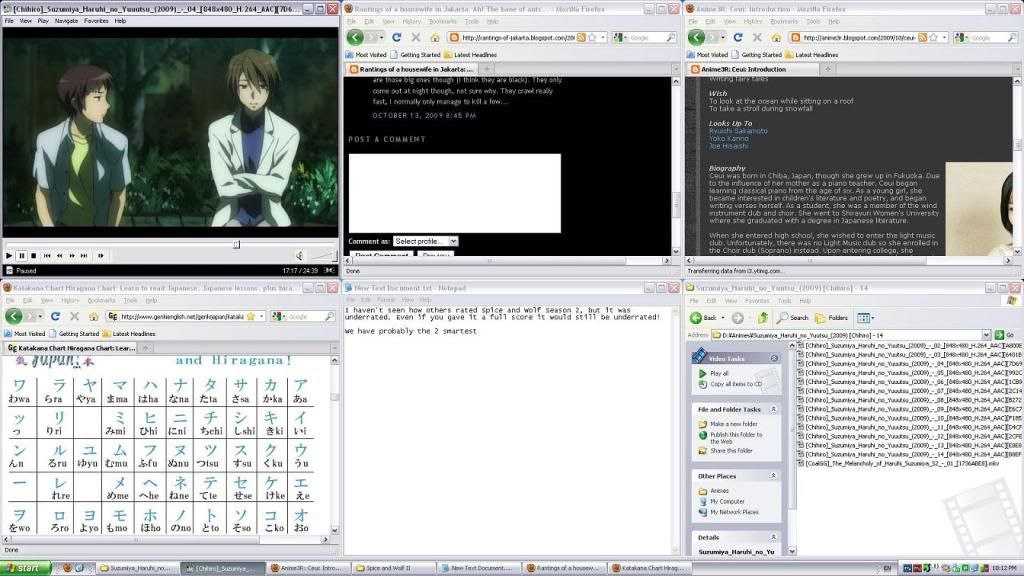Skip to the previous file in the media player
Viewport: 1024px width, 576px height.
pyautogui.click(x=47, y=256)
